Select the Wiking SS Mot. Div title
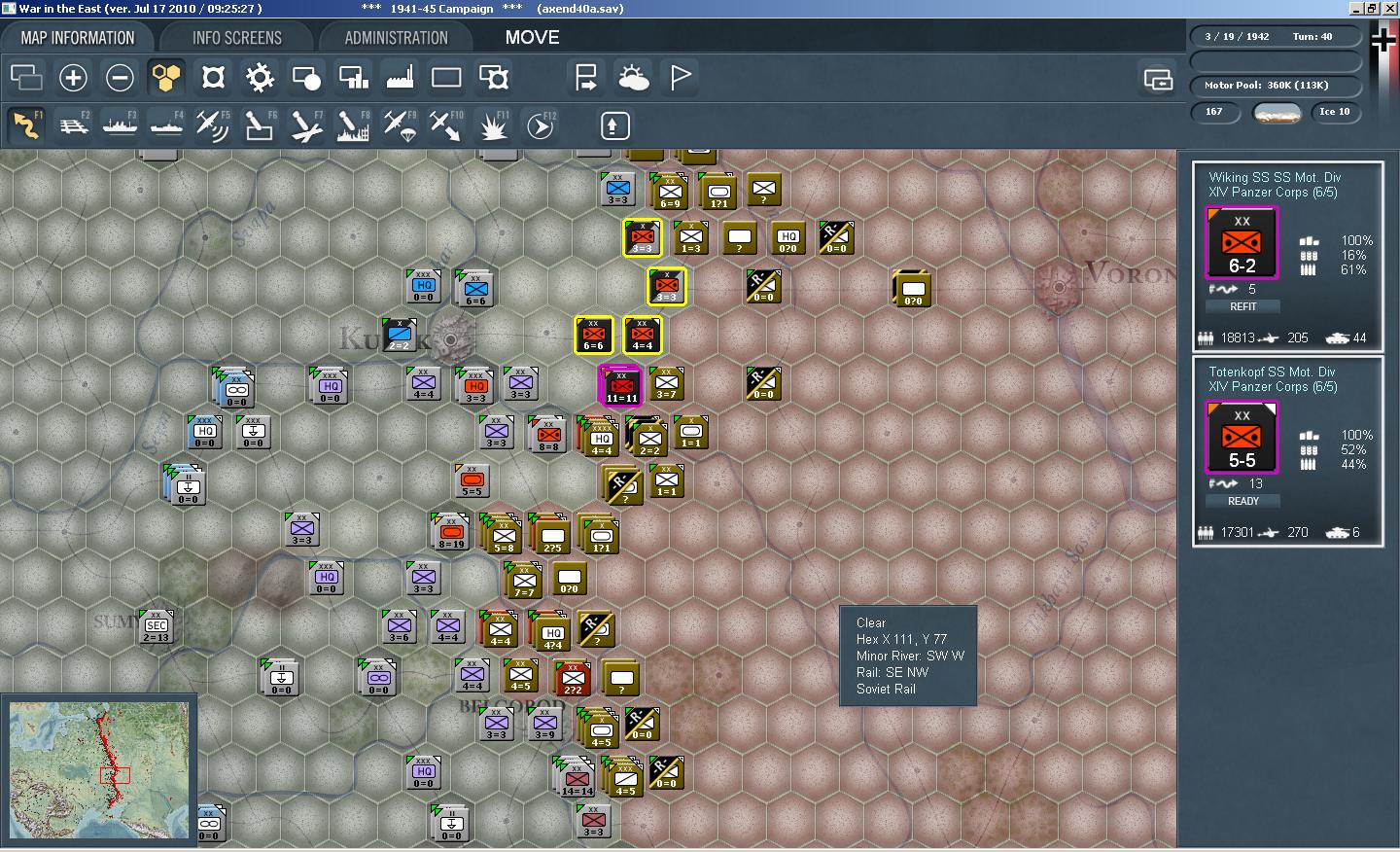Screen dimensions: 1400x852 point(1275,177)
